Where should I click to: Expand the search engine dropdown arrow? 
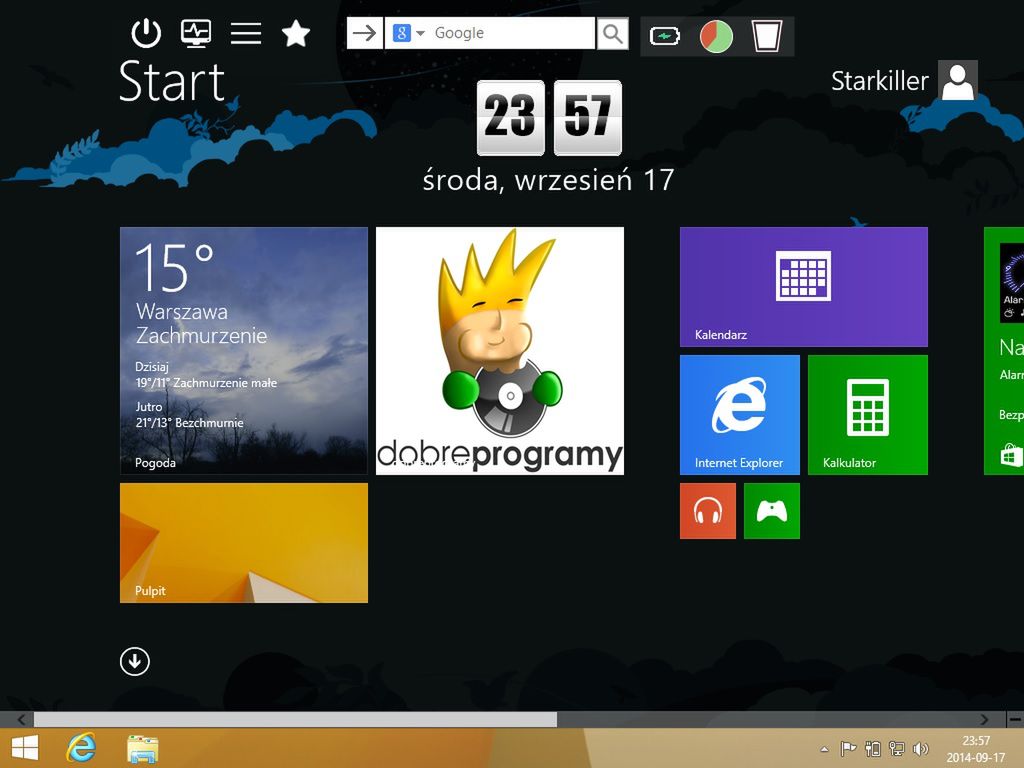(x=421, y=33)
